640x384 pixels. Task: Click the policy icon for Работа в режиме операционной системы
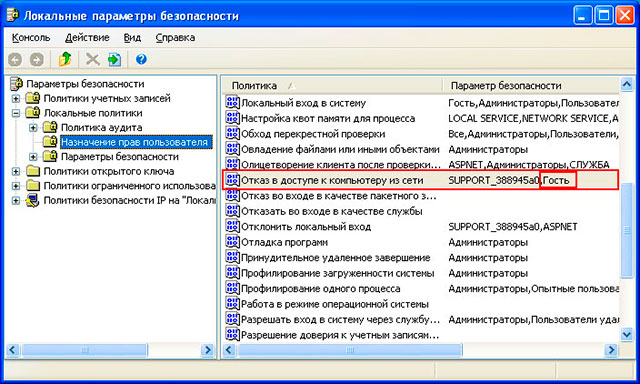(x=232, y=304)
